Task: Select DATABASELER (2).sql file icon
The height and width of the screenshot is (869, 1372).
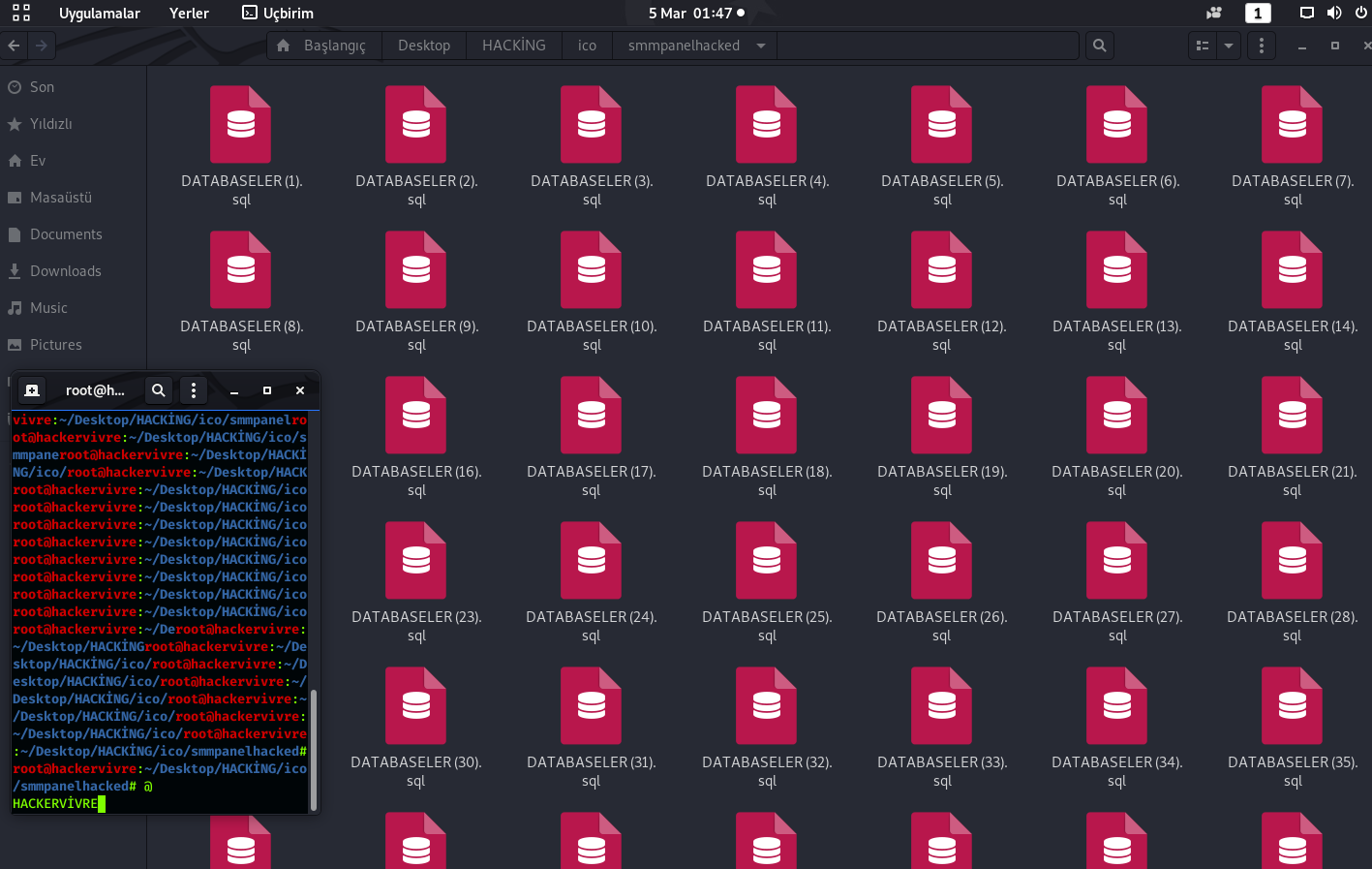Action: click(x=416, y=124)
